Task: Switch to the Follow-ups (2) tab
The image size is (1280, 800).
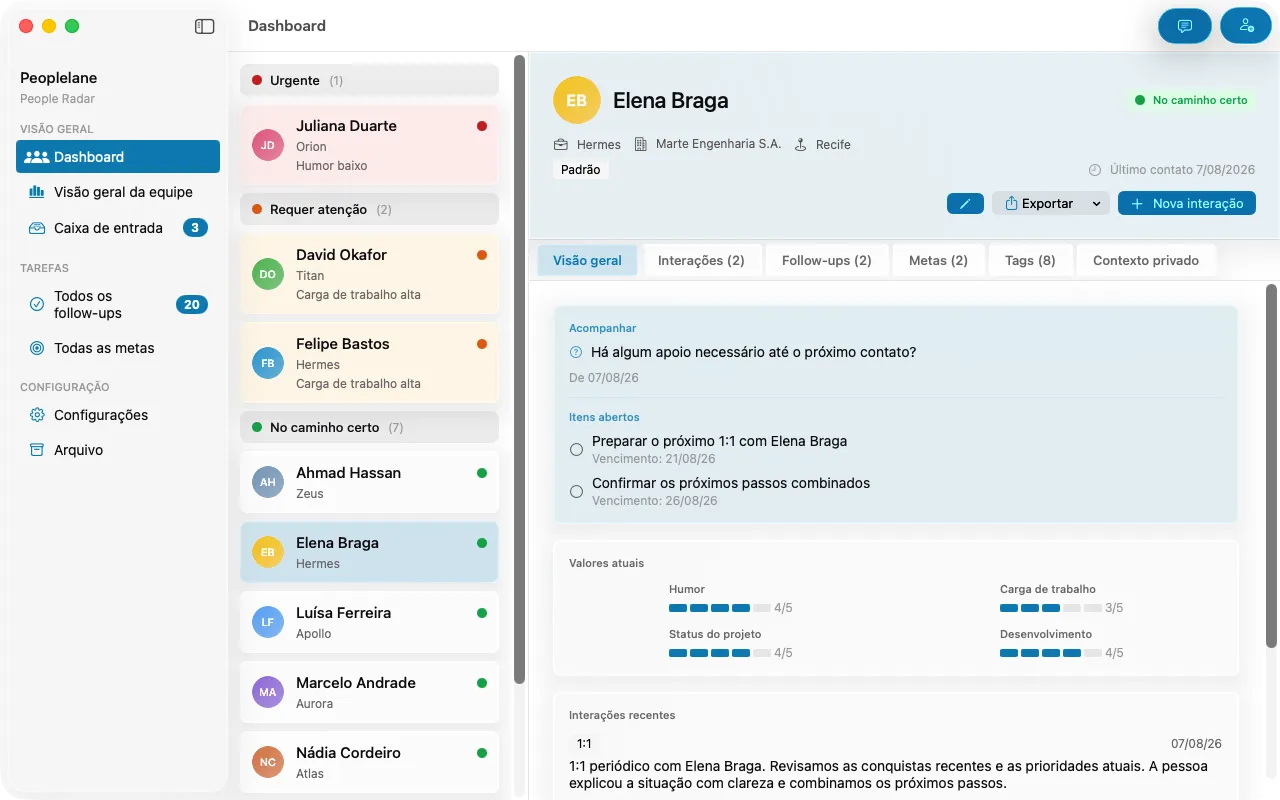Action: coord(827,260)
